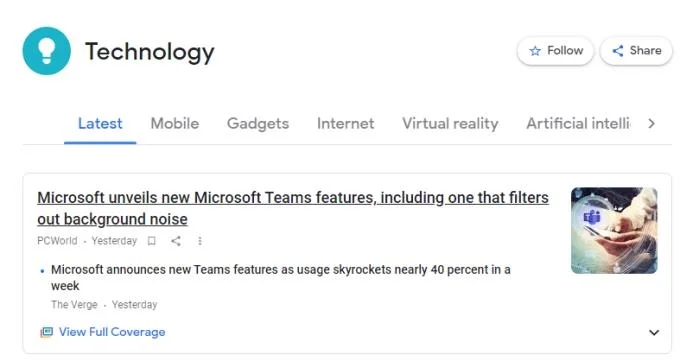Viewport: 680px width, 361px height.
Task: Share the PCWorld article via share icon
Action: tap(176, 241)
